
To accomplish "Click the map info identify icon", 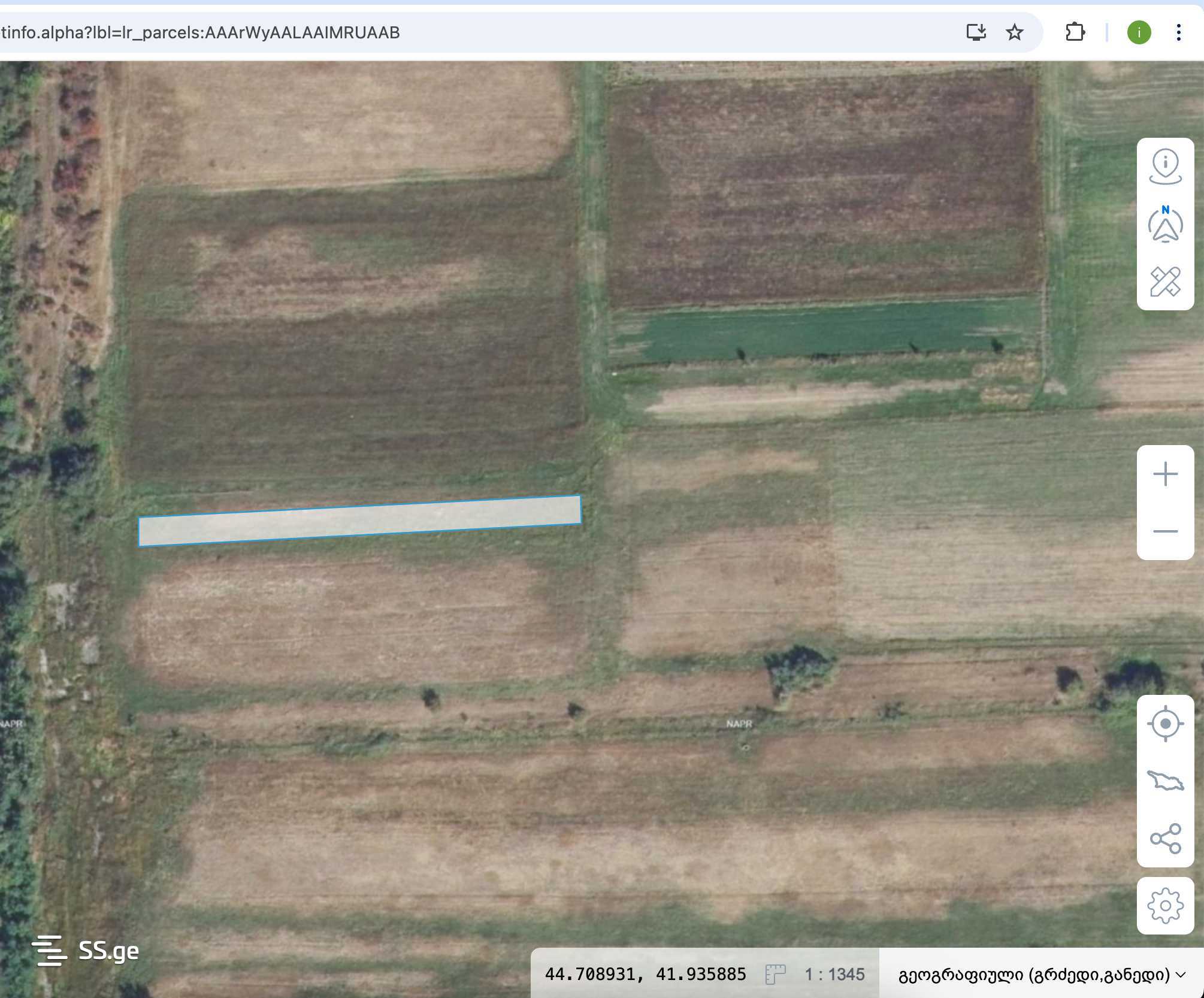I will pyautogui.click(x=1165, y=167).
